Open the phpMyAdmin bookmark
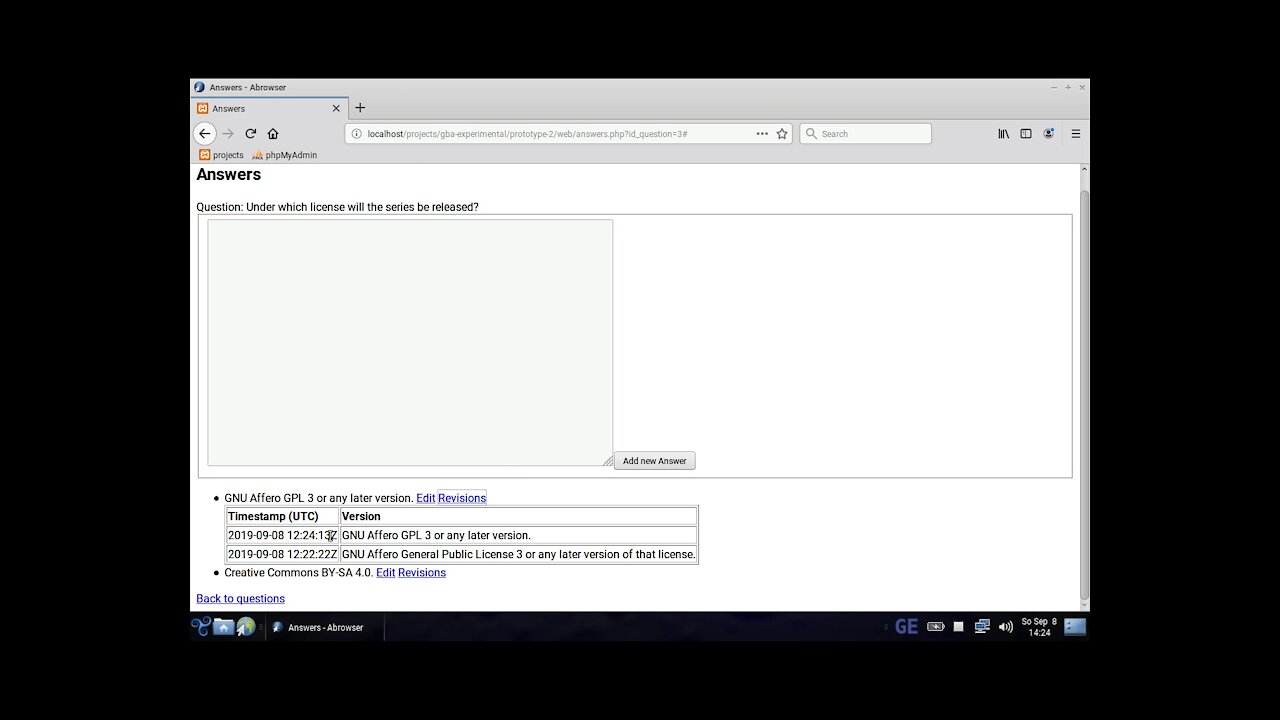 [285, 155]
